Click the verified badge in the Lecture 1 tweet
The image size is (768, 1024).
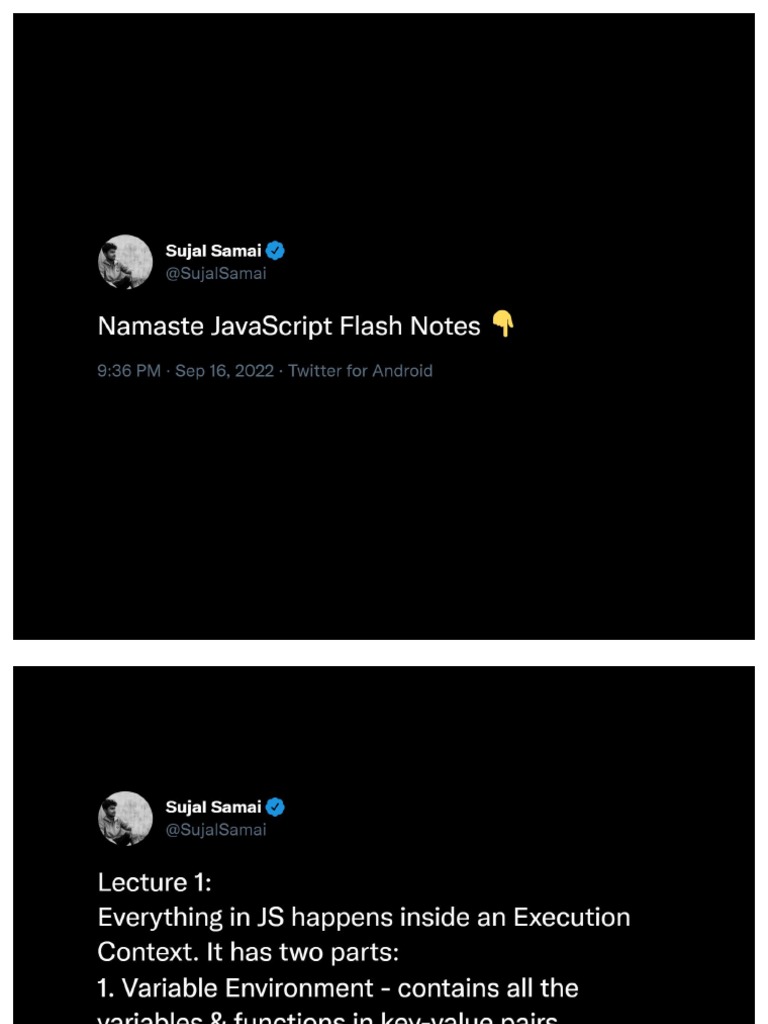coord(276,807)
